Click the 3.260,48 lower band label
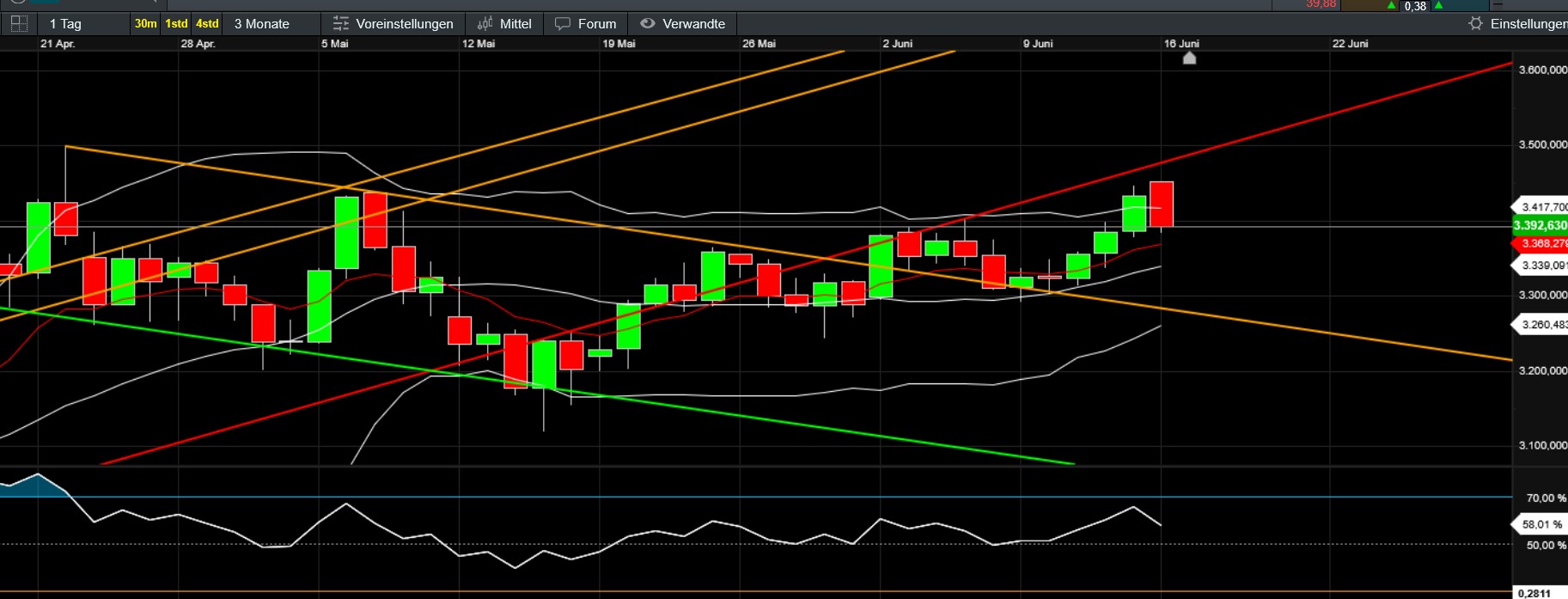This screenshot has width=1568, height=599. tap(1541, 325)
